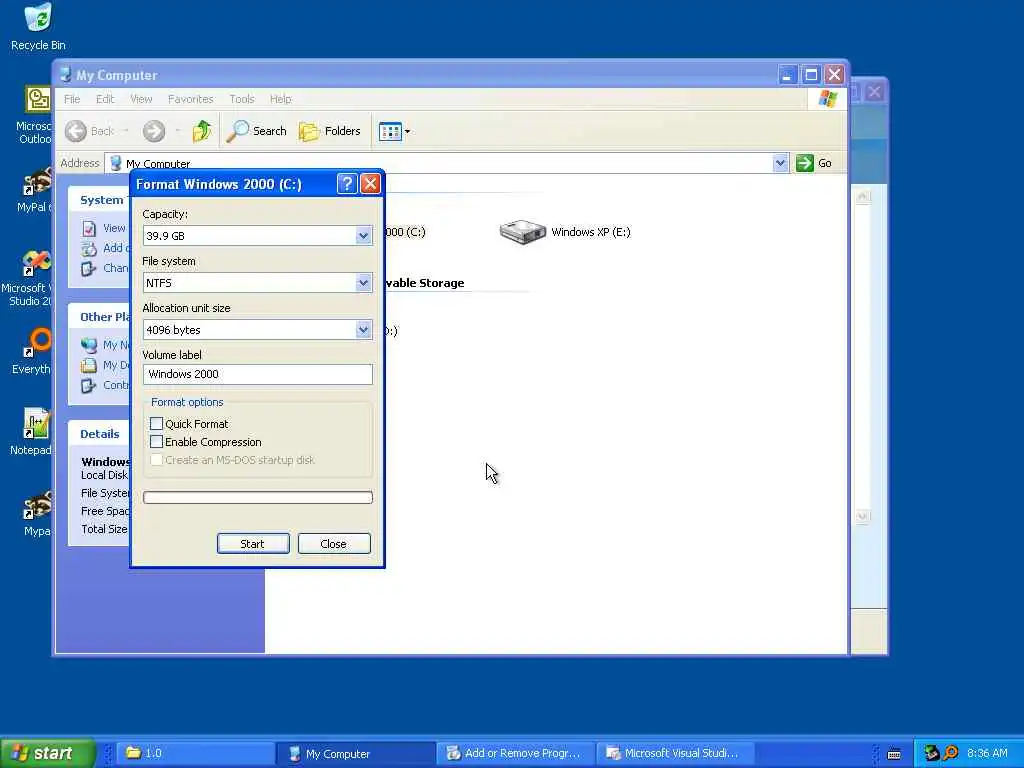Screen dimensions: 1024x768
Task: Click View system information task icon
Action: 89,229
